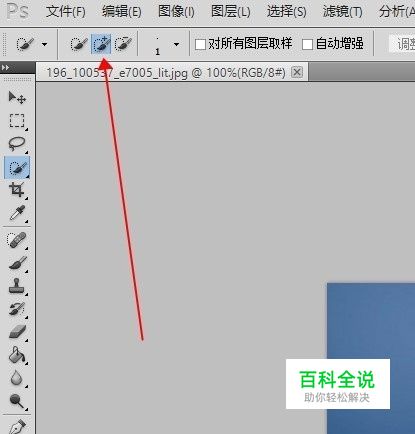Close the 196_100537_e7005_lit.jpg document tab
Image resolution: width=415 pixels, height=434 pixels.
click(x=297, y=72)
